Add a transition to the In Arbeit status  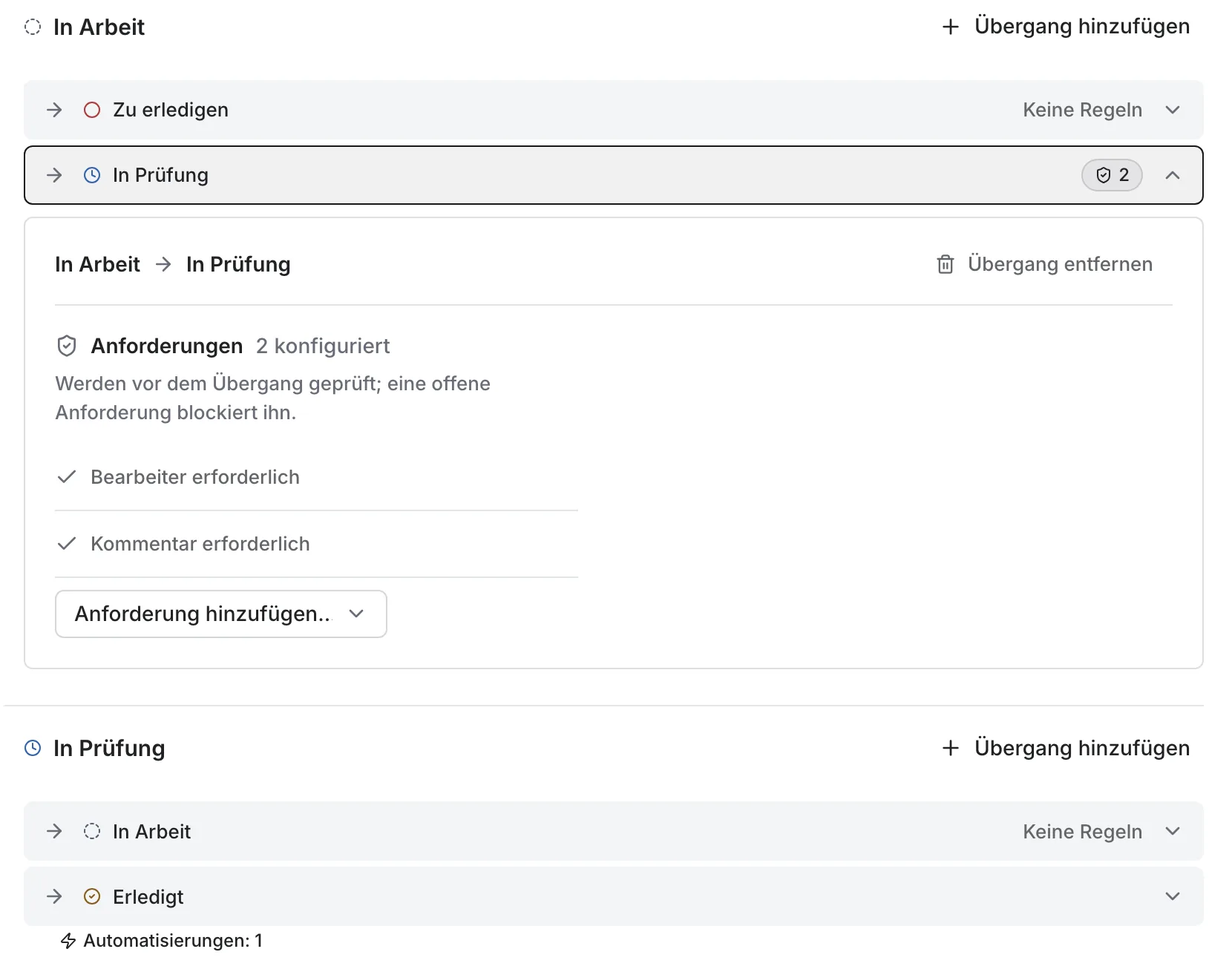coord(1065,27)
